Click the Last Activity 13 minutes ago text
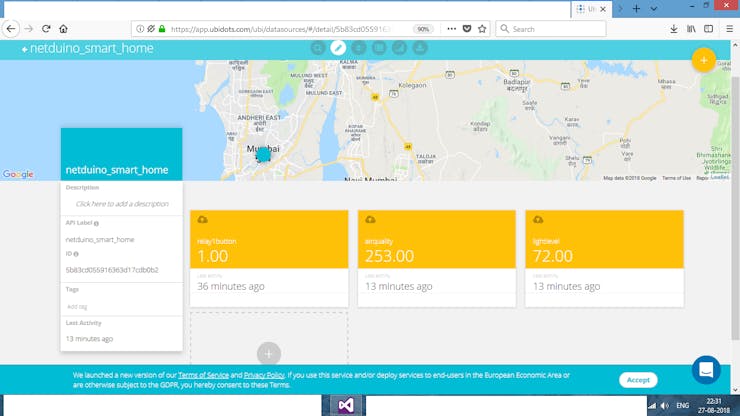740x416 pixels. click(89, 339)
